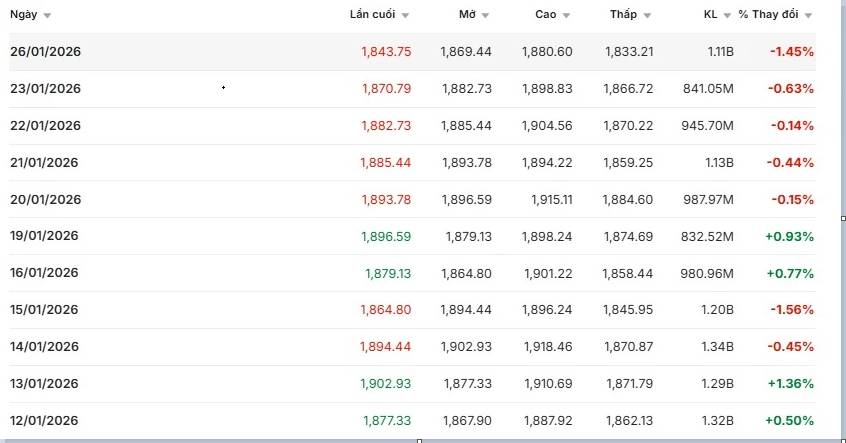Click the 19/01/2026 date cell

pos(45,236)
